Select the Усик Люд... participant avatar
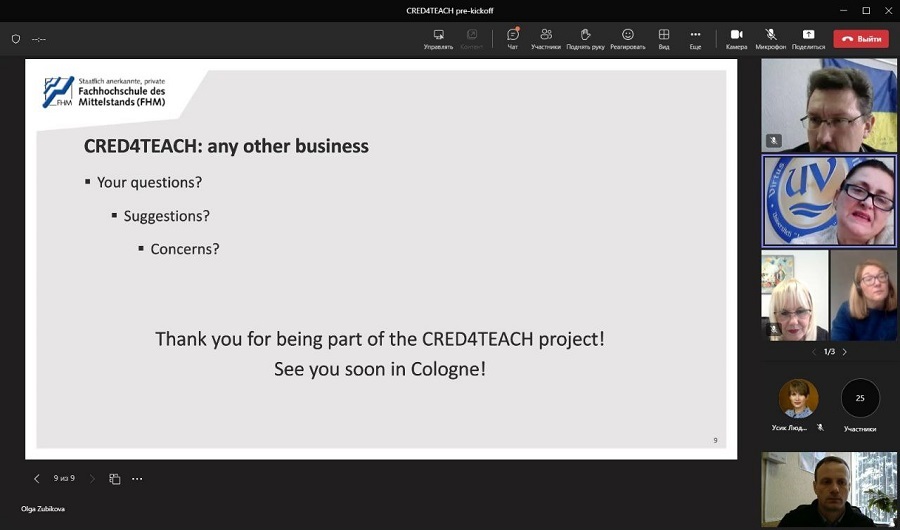Screen dimensions: 900x530 798,399
